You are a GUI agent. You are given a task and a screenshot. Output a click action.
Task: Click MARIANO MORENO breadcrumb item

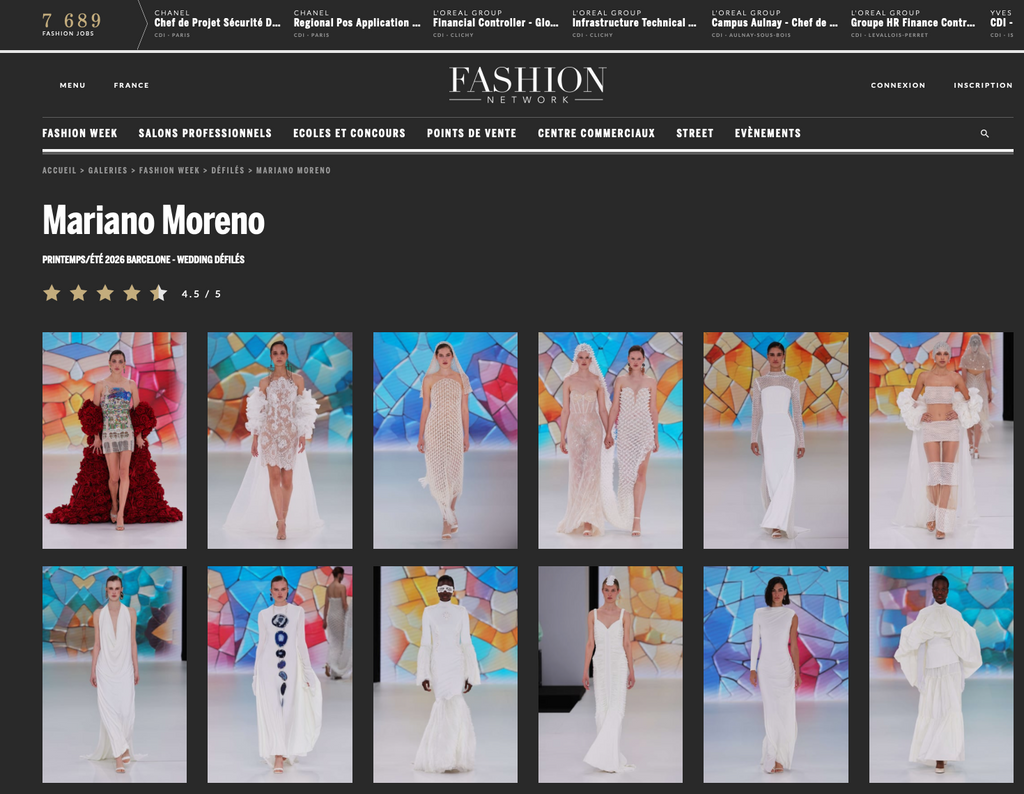[x=293, y=170]
